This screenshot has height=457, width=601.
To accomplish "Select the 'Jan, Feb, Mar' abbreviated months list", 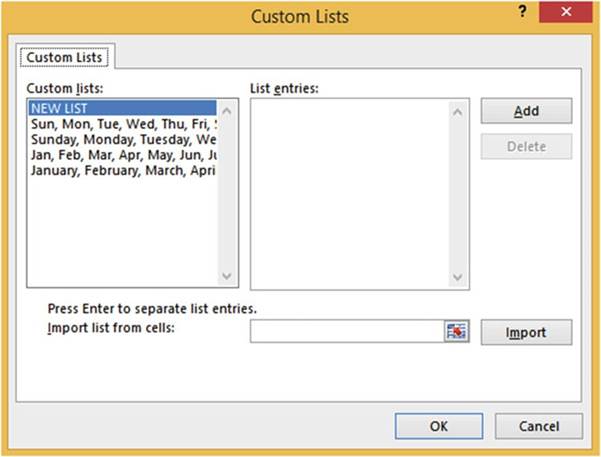I will (x=124, y=155).
